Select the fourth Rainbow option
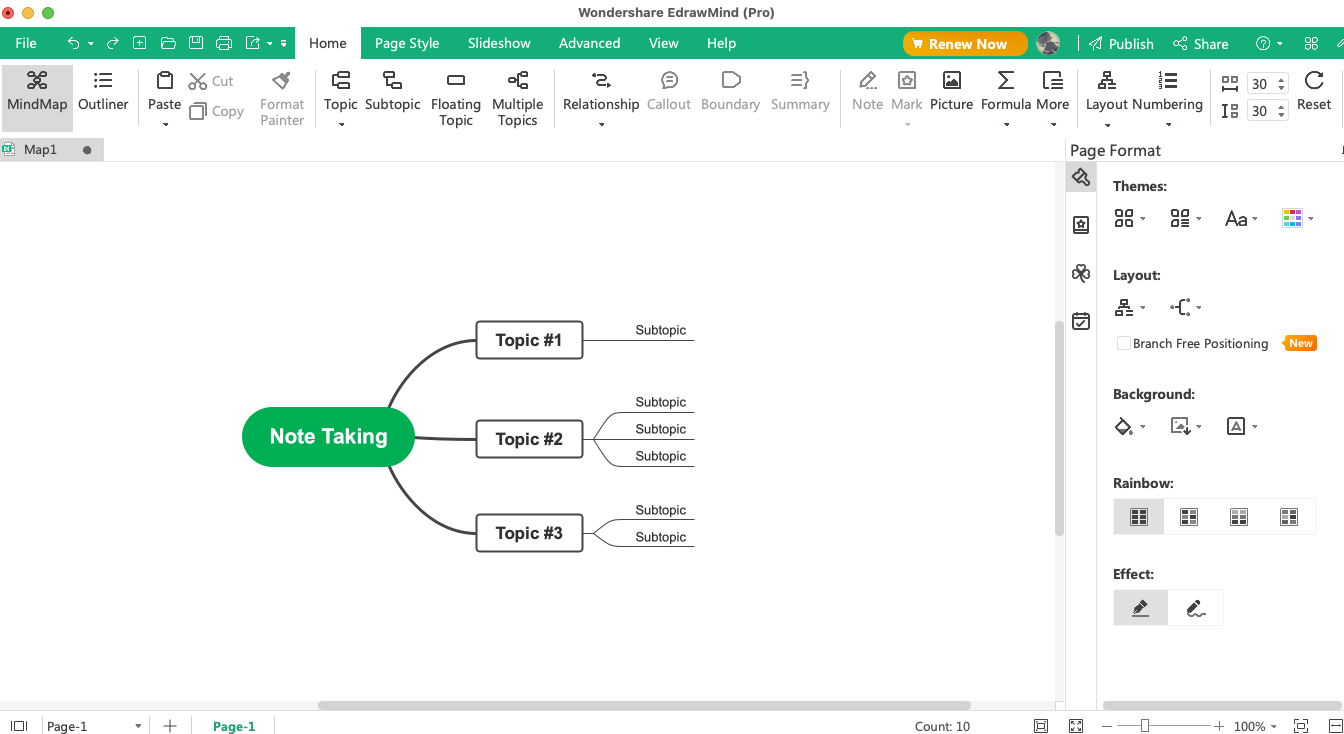 tap(1289, 517)
